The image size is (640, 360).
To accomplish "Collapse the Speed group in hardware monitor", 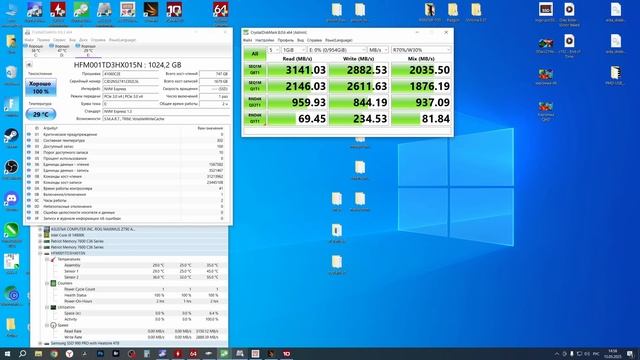I will click(x=47, y=325).
